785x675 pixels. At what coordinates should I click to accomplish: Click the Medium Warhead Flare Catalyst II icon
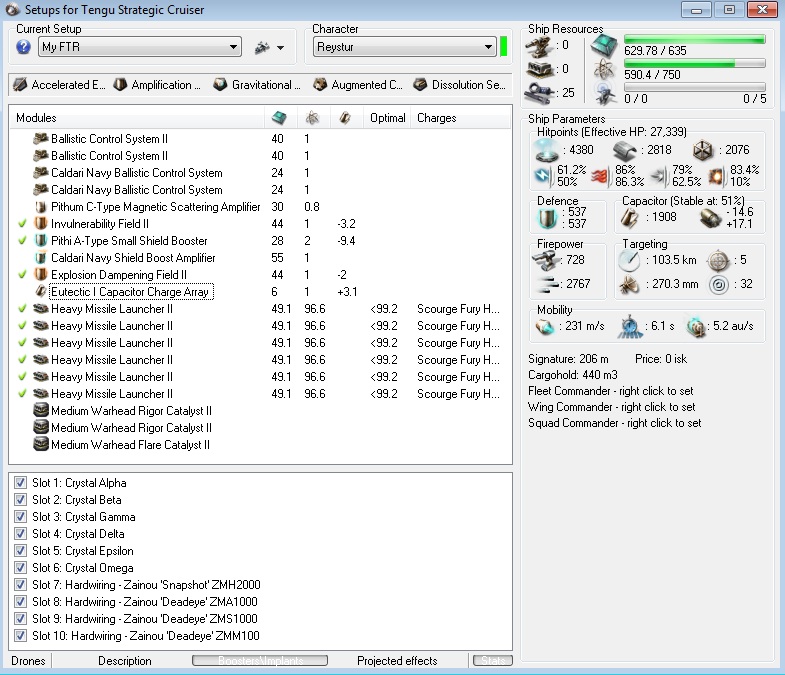pos(41,445)
